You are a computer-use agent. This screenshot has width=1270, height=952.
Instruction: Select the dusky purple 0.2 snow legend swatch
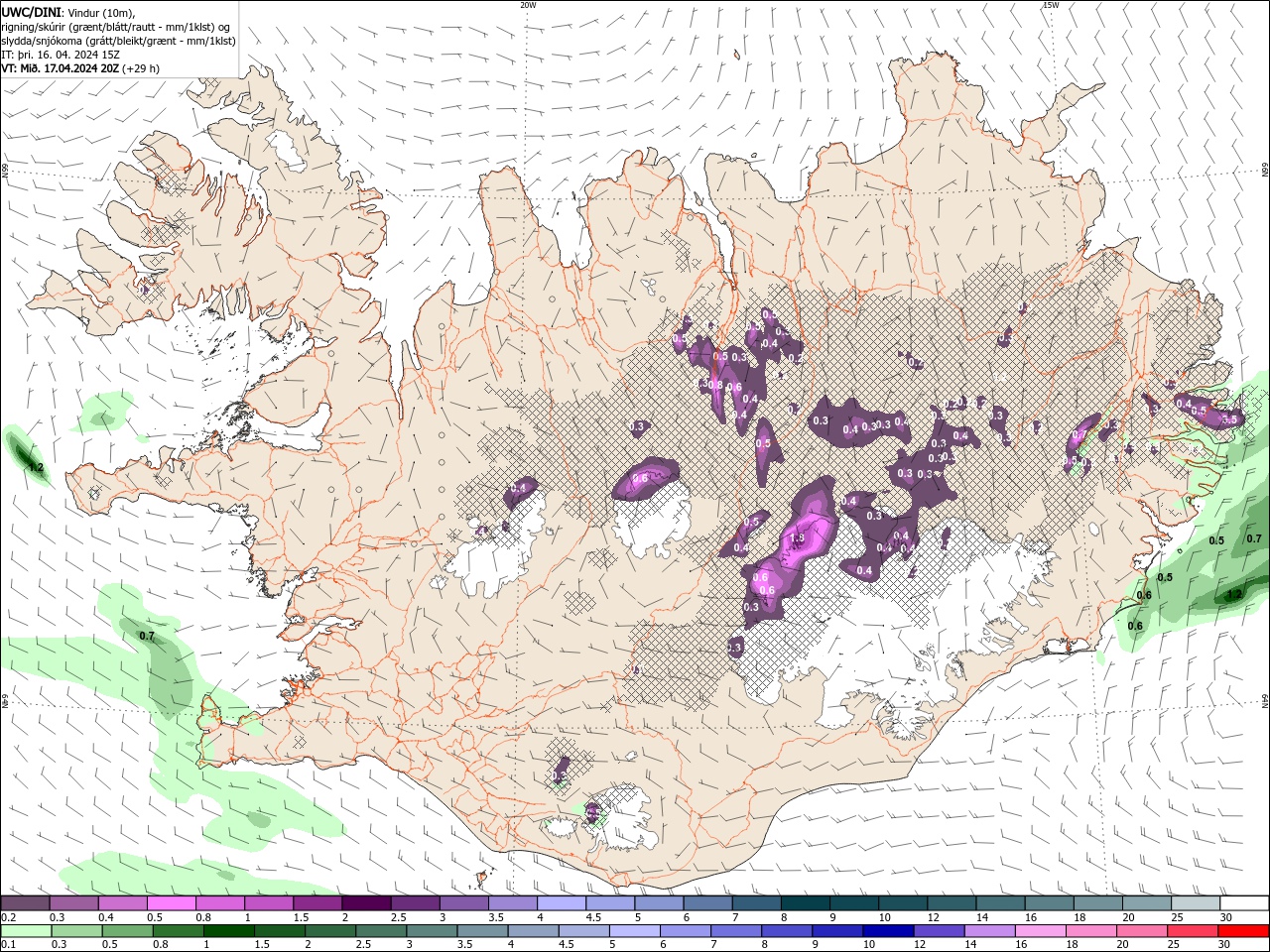click(x=24, y=903)
